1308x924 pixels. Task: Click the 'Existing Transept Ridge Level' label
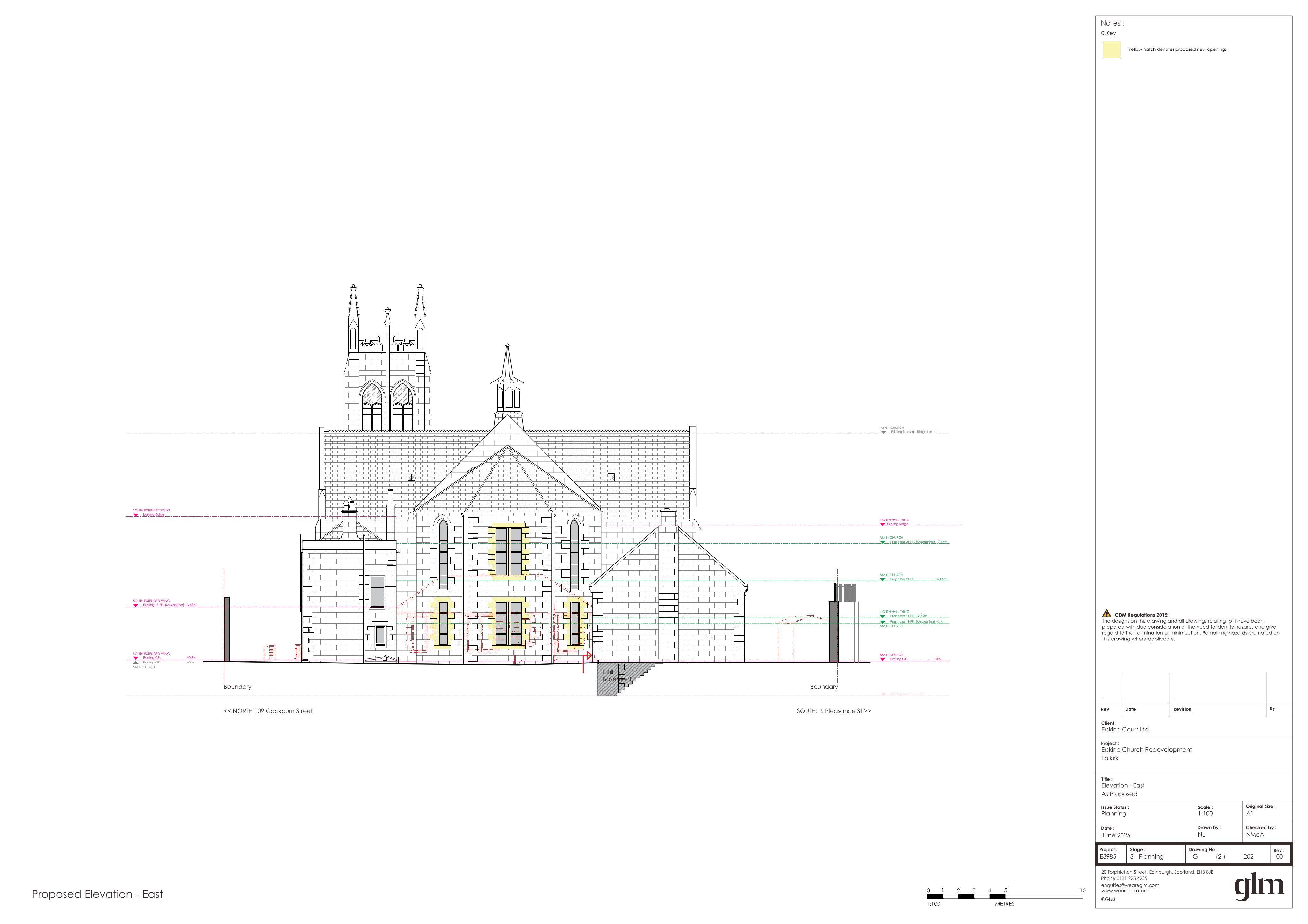click(913, 432)
